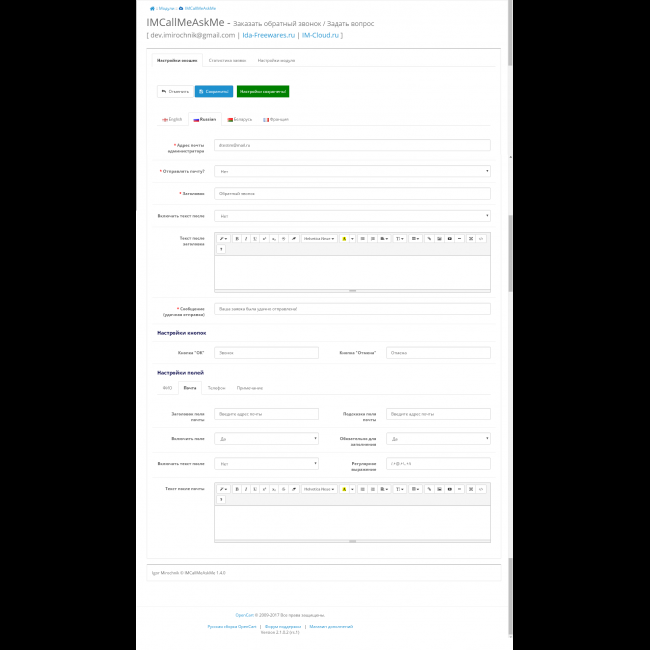Toggle bold in the 'Текст после заголовка' editor
The height and width of the screenshot is (650, 650).
click(236, 239)
